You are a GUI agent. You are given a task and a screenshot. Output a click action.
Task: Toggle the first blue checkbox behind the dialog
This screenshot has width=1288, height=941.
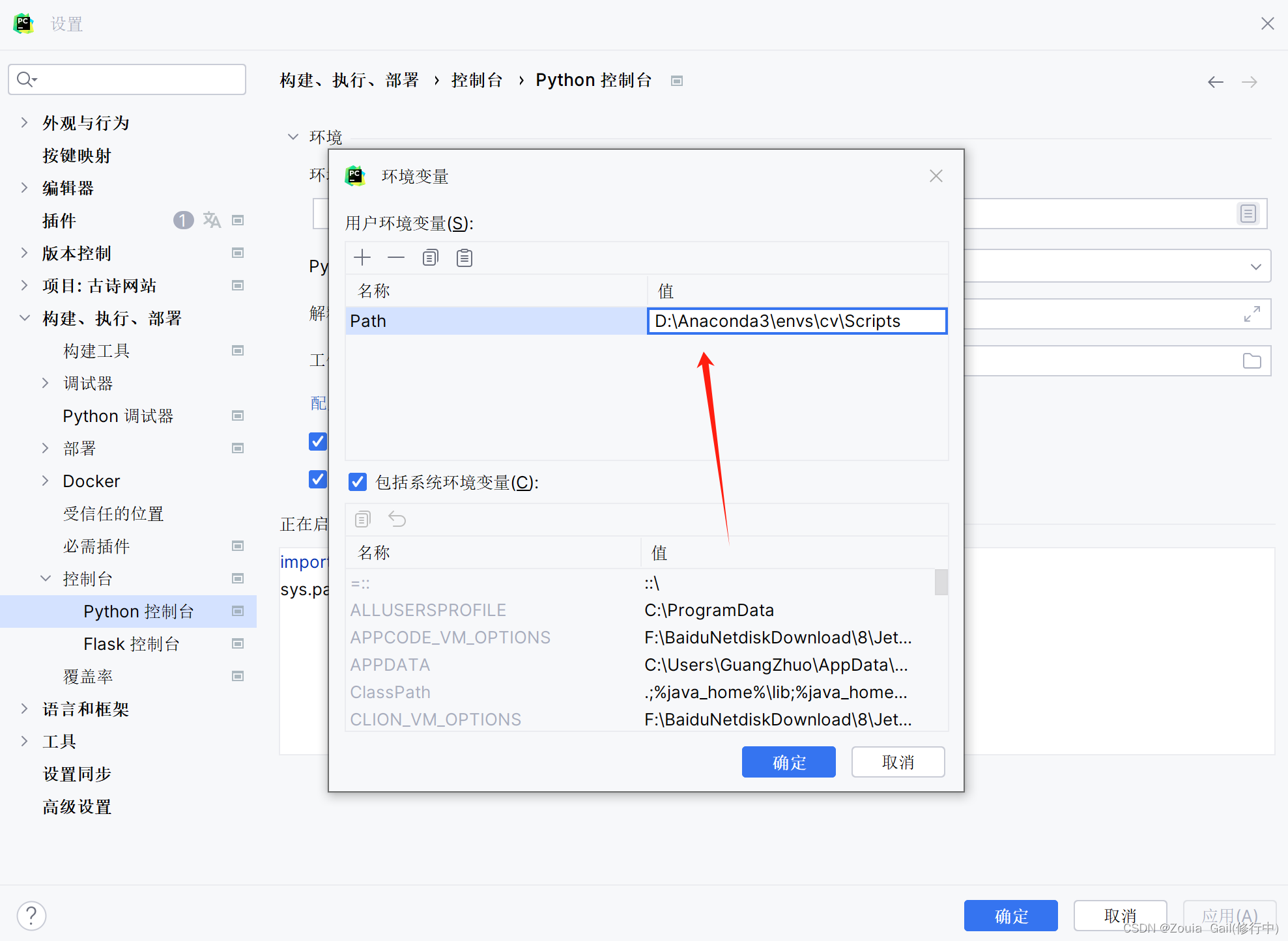[x=317, y=442]
